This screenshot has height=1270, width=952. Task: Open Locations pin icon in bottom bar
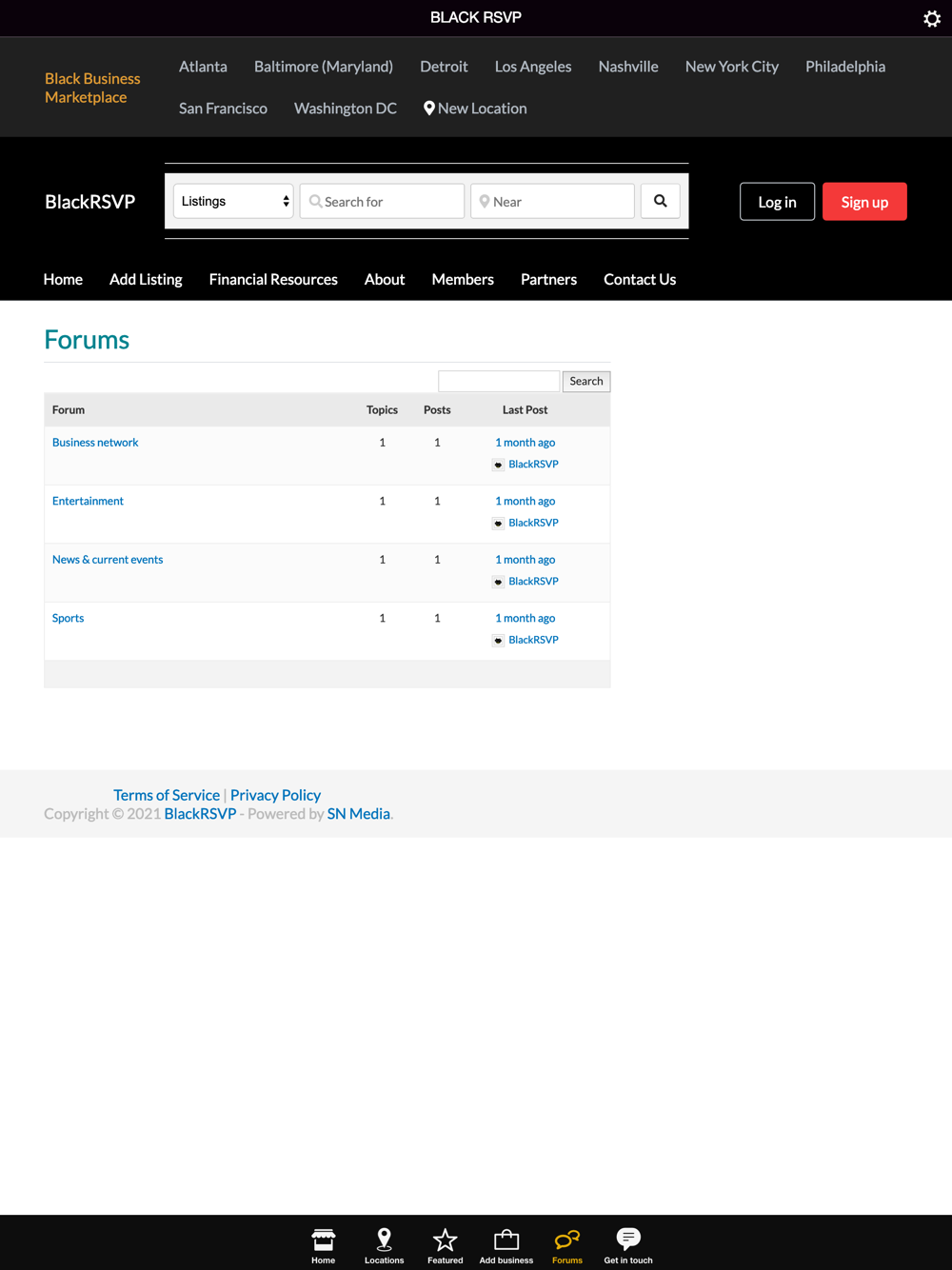tap(384, 1245)
